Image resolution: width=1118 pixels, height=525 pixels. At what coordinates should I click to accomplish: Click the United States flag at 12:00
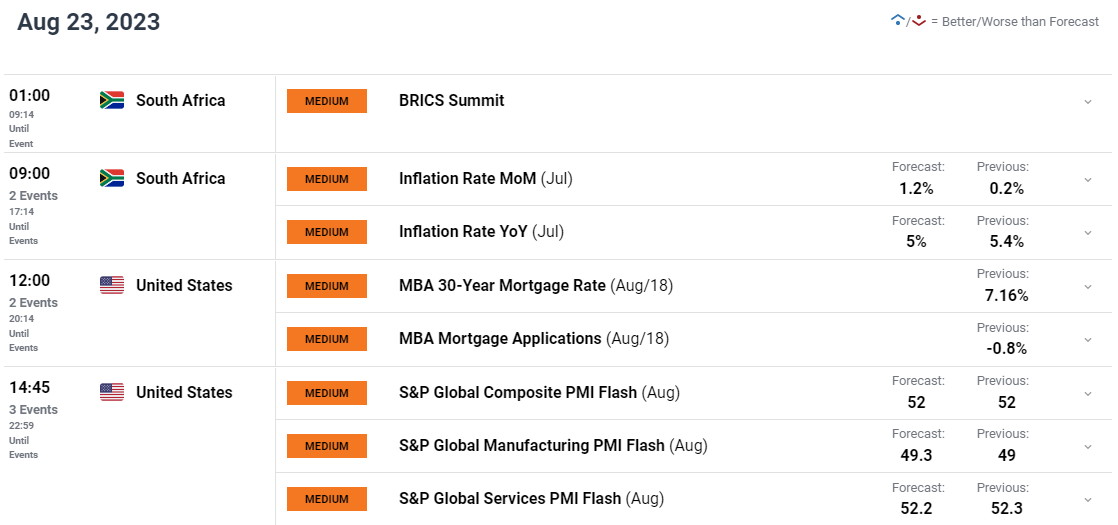pyautogui.click(x=111, y=285)
